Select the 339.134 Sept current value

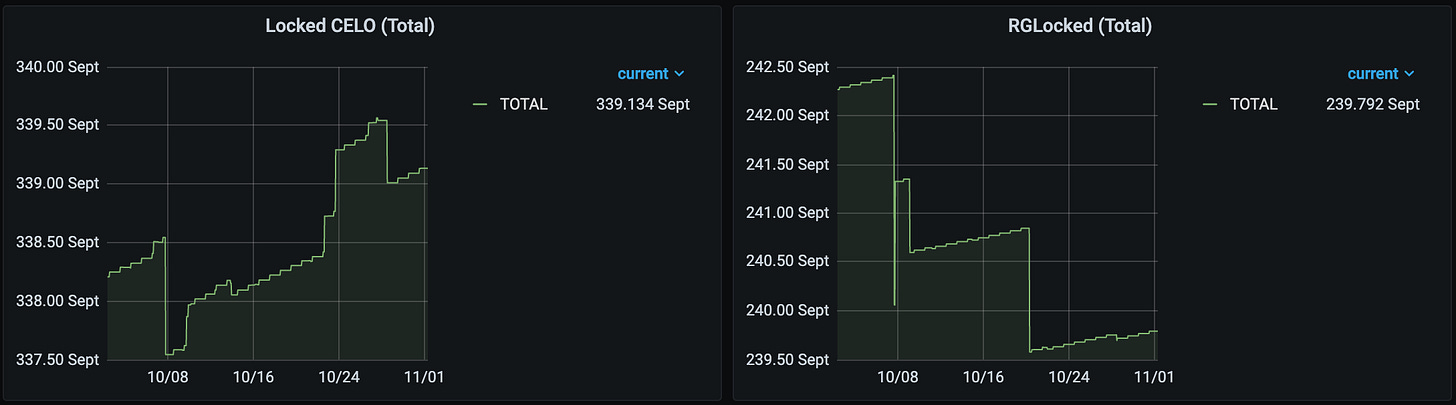[641, 104]
